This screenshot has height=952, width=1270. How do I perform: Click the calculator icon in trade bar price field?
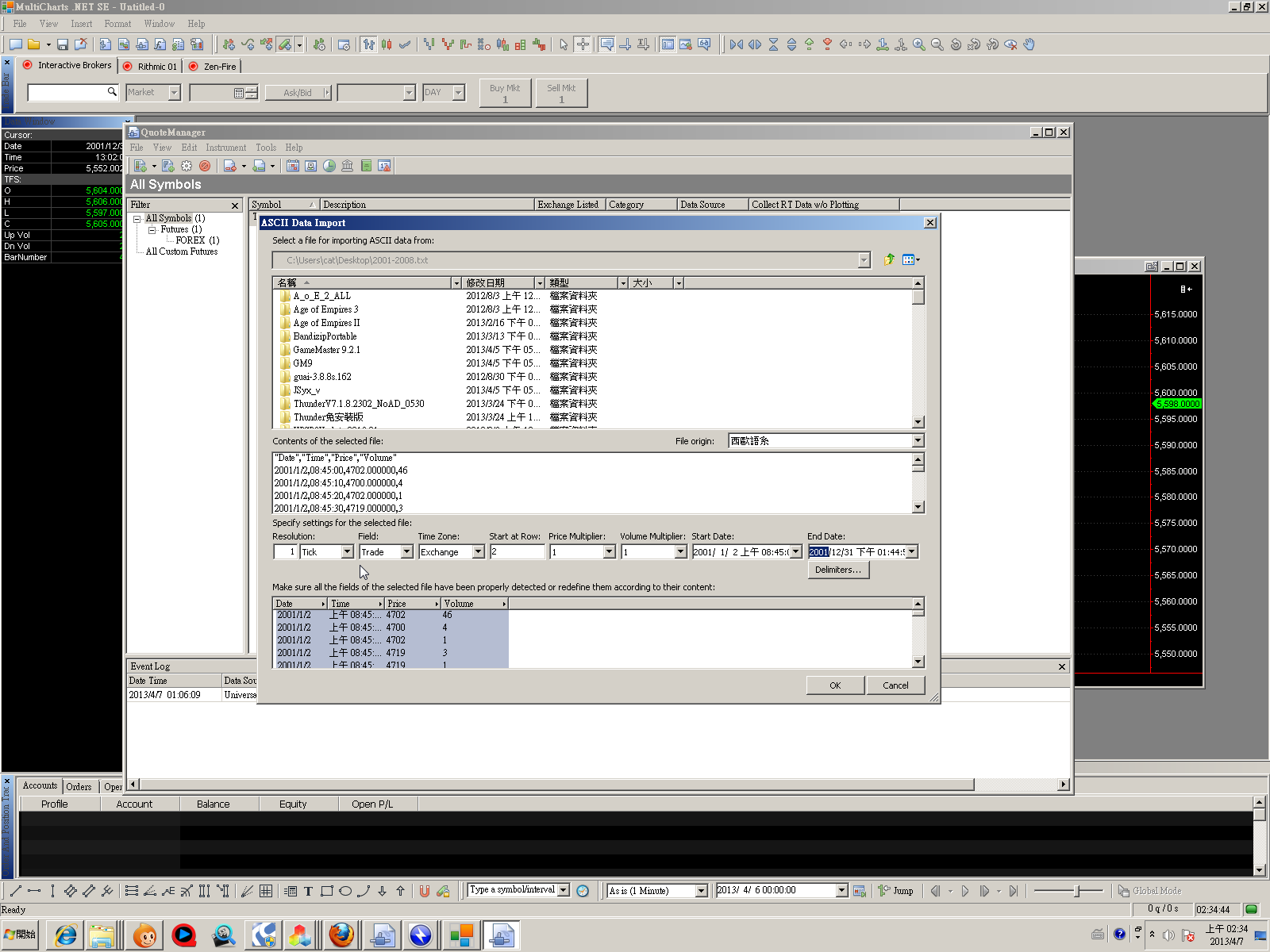239,93
